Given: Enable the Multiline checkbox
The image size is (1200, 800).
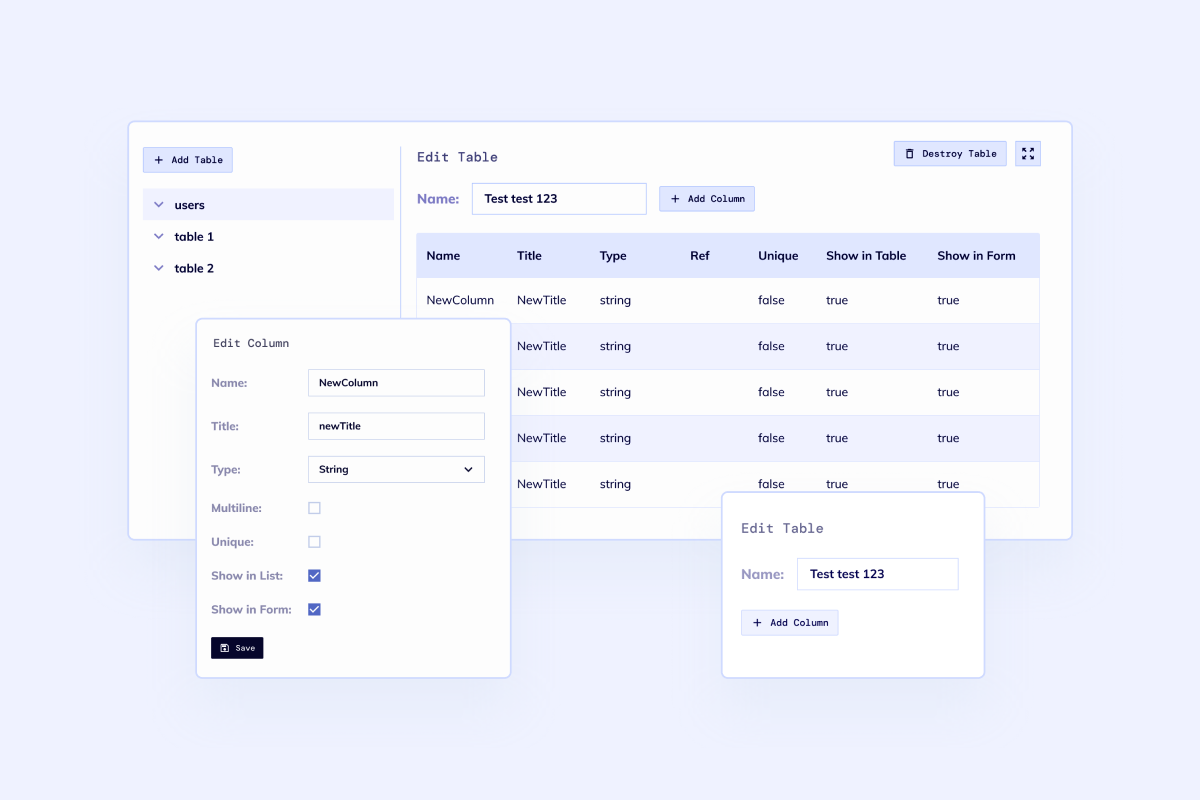Looking at the screenshot, I should (314, 507).
